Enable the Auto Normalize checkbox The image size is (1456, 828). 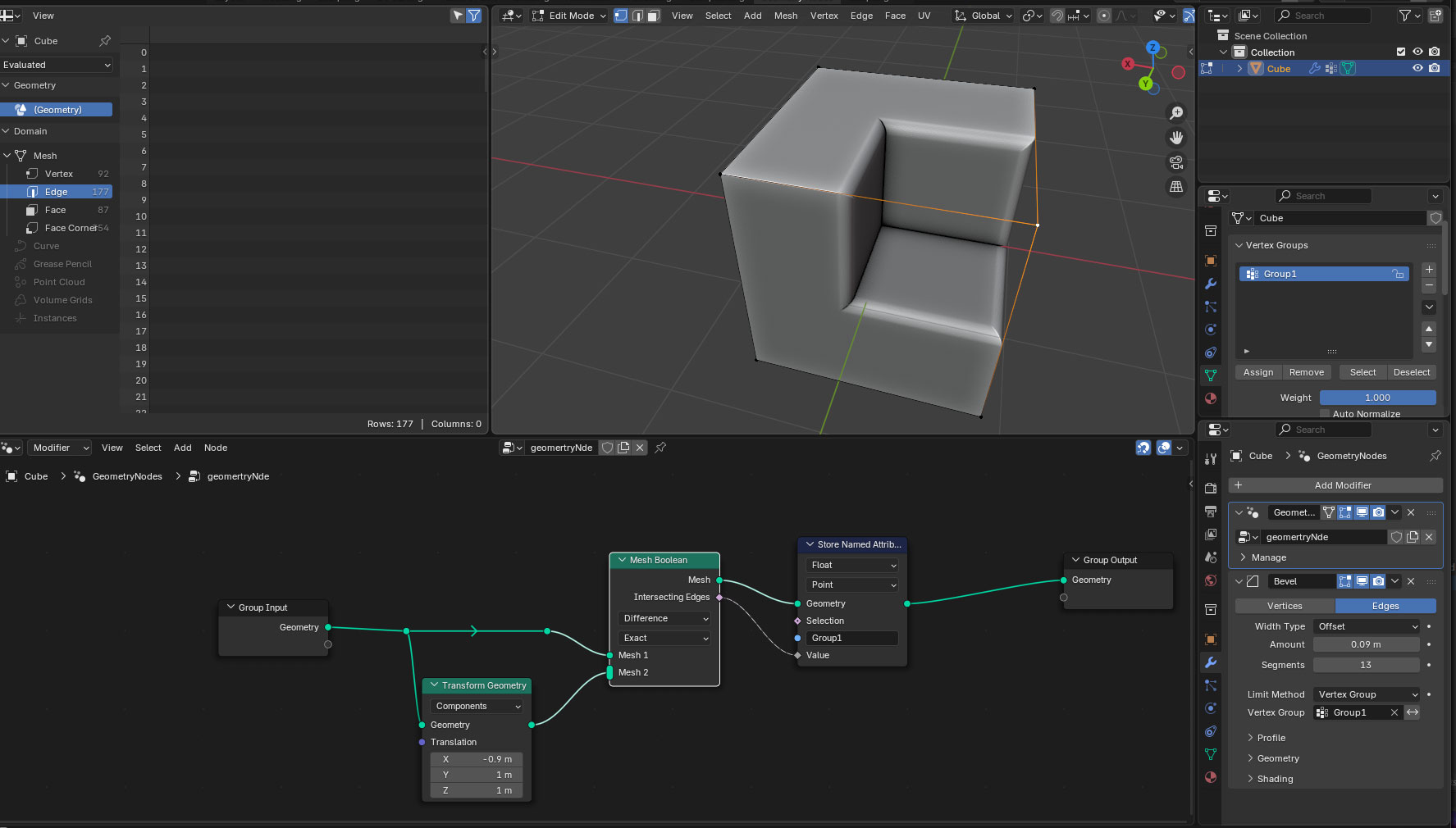point(1325,414)
